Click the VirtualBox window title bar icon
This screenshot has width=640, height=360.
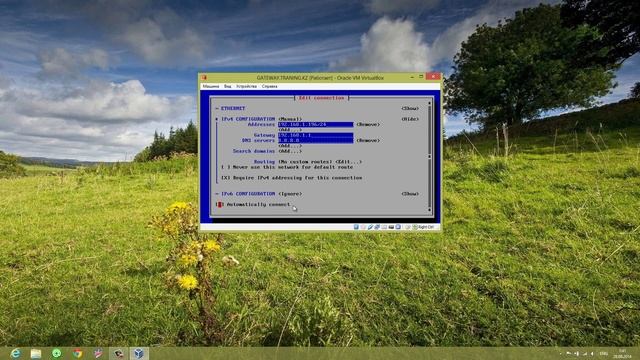point(204,77)
